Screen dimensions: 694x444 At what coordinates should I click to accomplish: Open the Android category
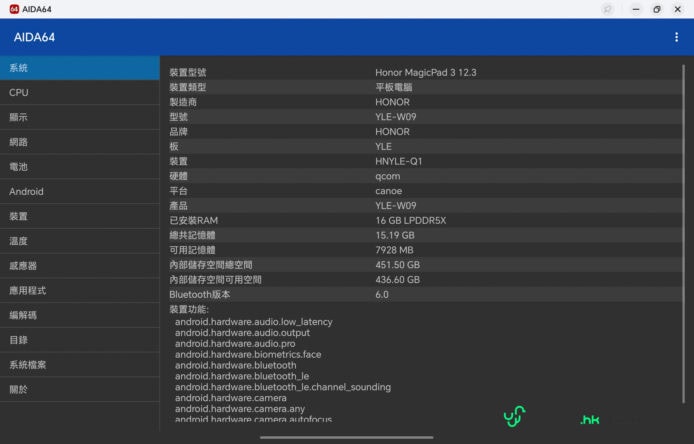click(80, 192)
